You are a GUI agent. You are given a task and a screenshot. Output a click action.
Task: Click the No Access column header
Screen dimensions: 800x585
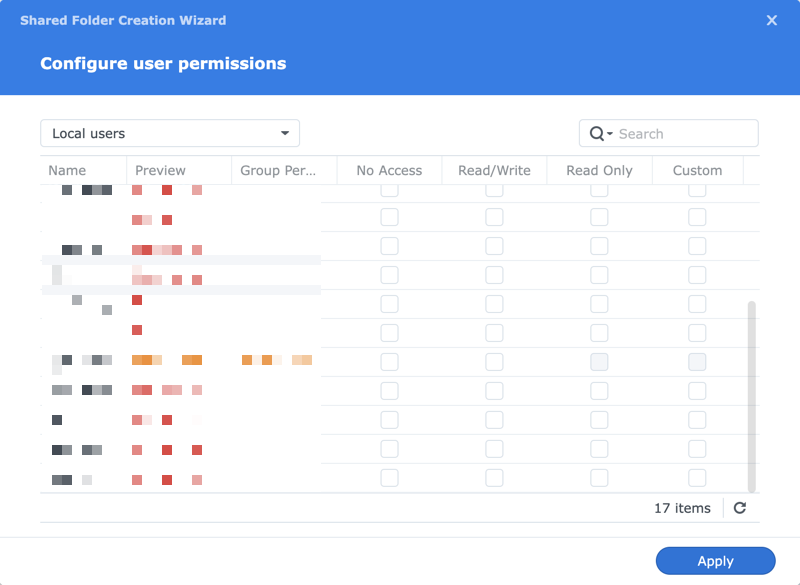(x=389, y=170)
